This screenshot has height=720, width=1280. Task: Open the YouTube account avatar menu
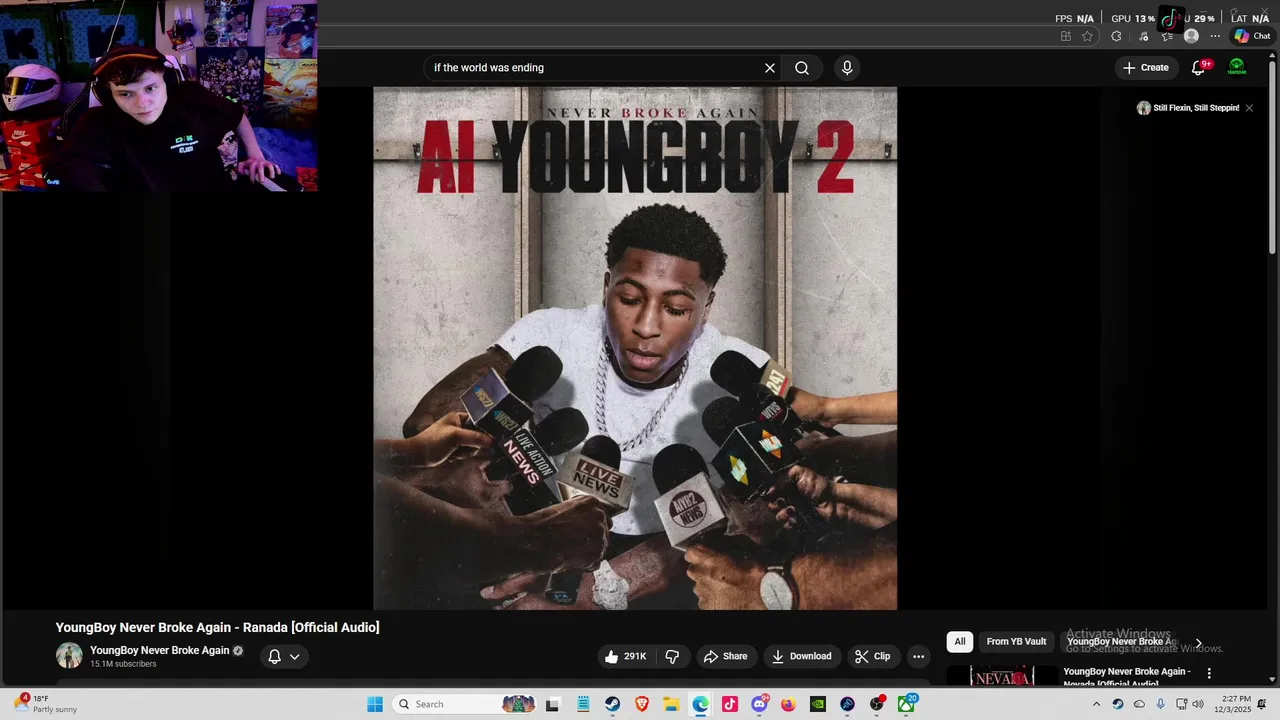point(1237,67)
